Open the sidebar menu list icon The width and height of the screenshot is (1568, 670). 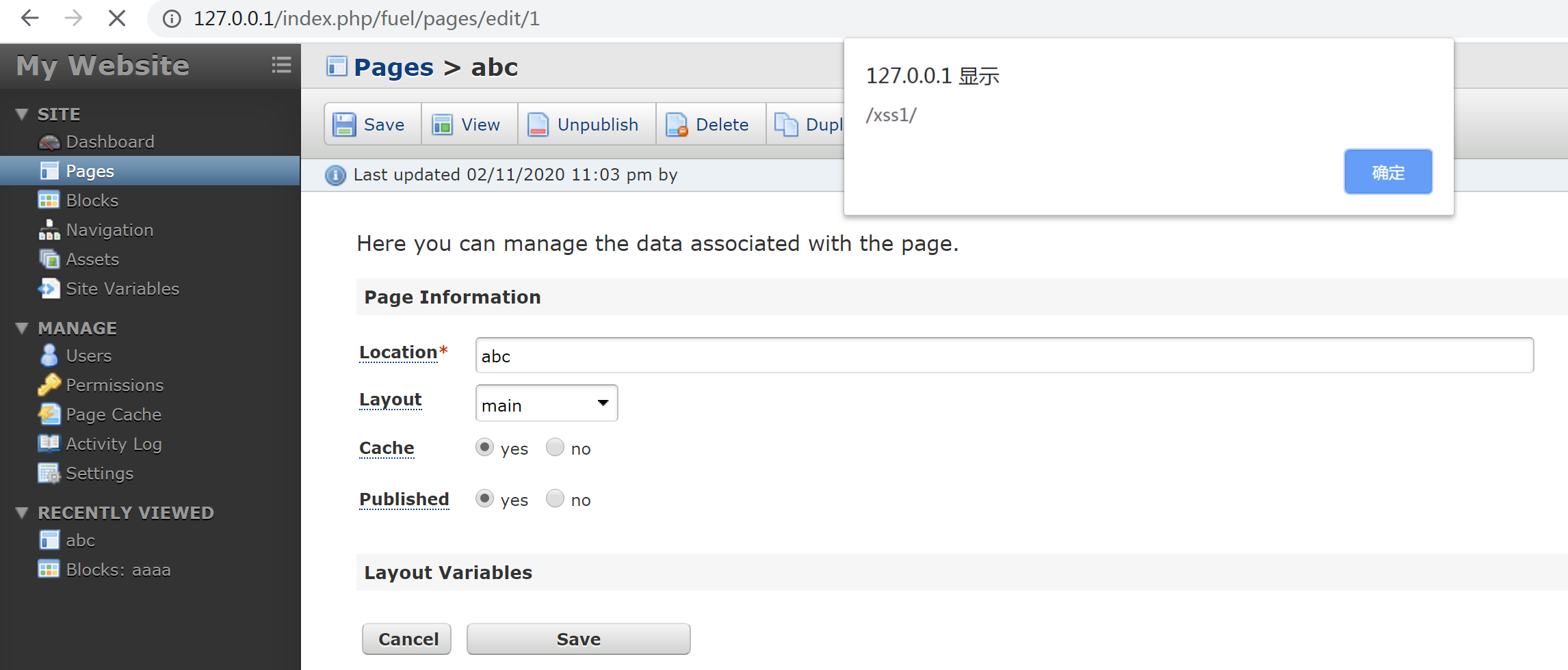(282, 65)
